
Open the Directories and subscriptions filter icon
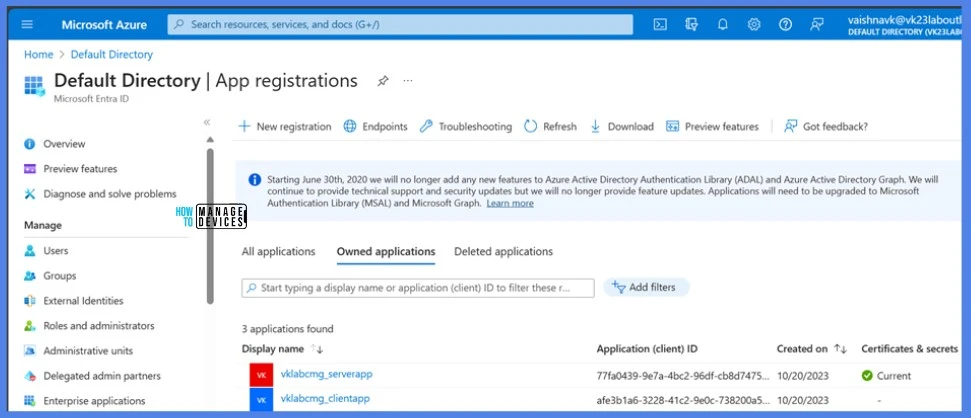click(x=692, y=25)
